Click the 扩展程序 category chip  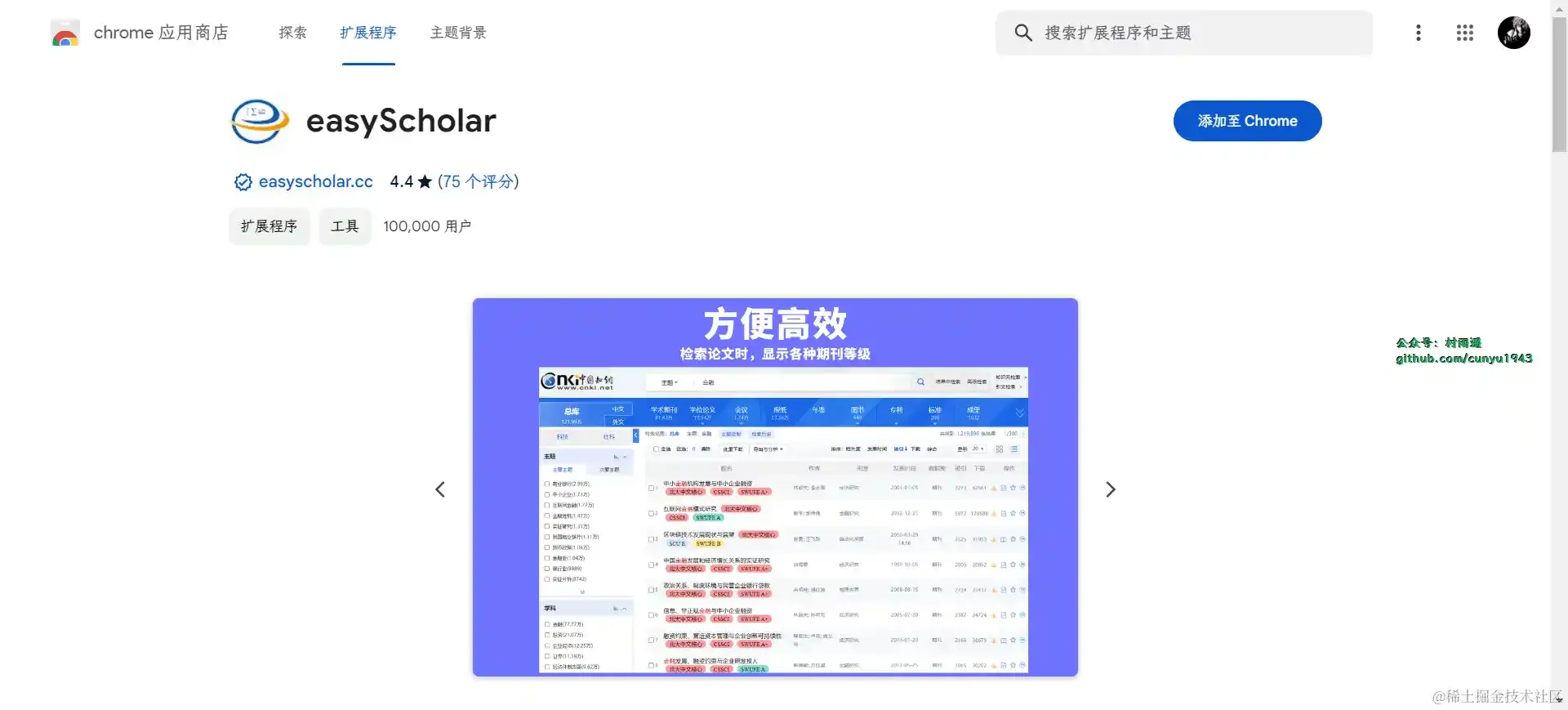(x=269, y=226)
